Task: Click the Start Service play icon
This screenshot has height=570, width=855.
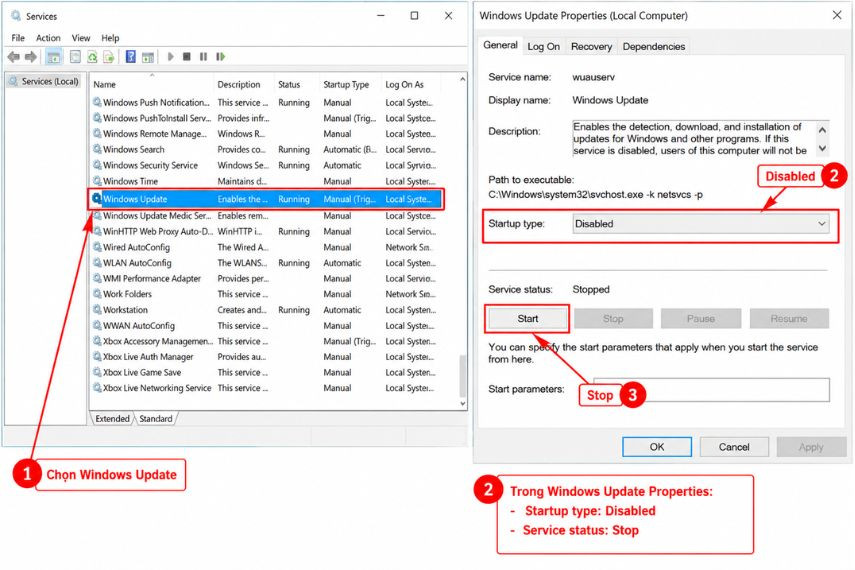Action: pos(170,57)
